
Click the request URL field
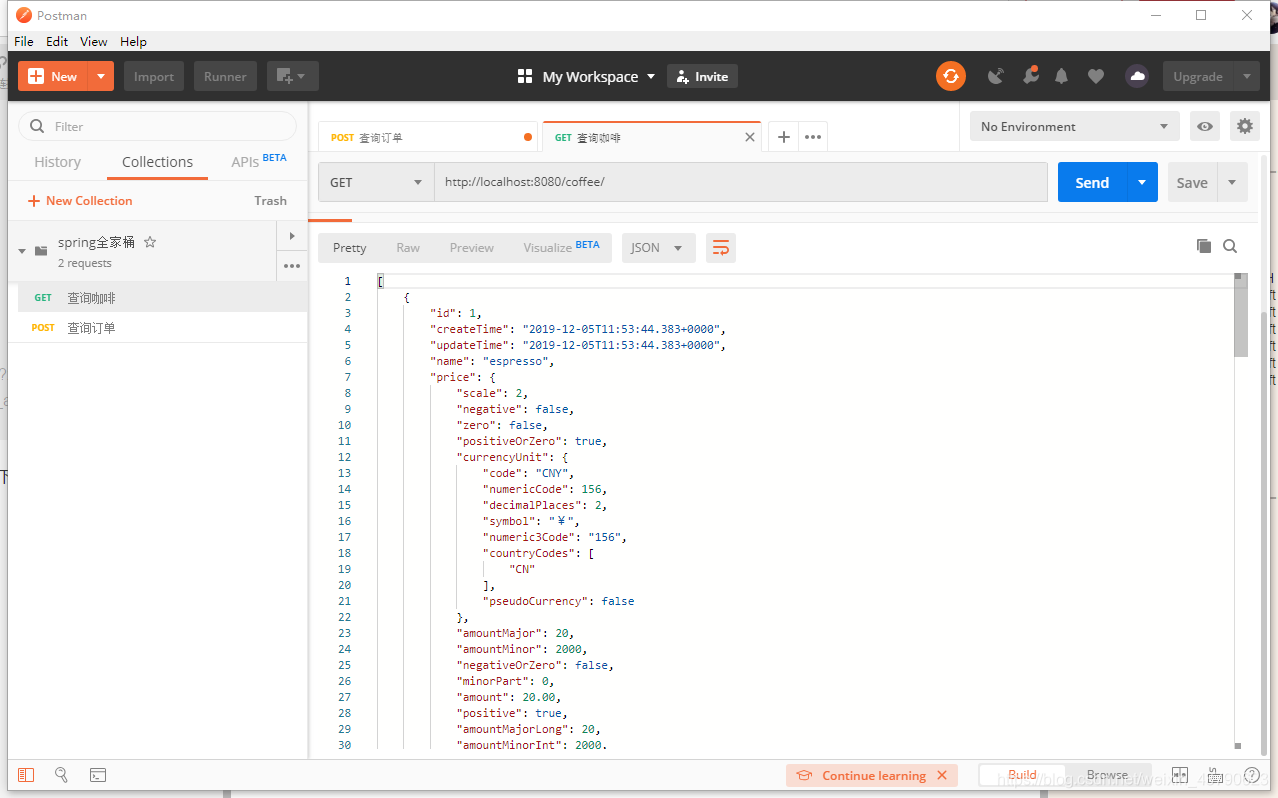(x=740, y=182)
